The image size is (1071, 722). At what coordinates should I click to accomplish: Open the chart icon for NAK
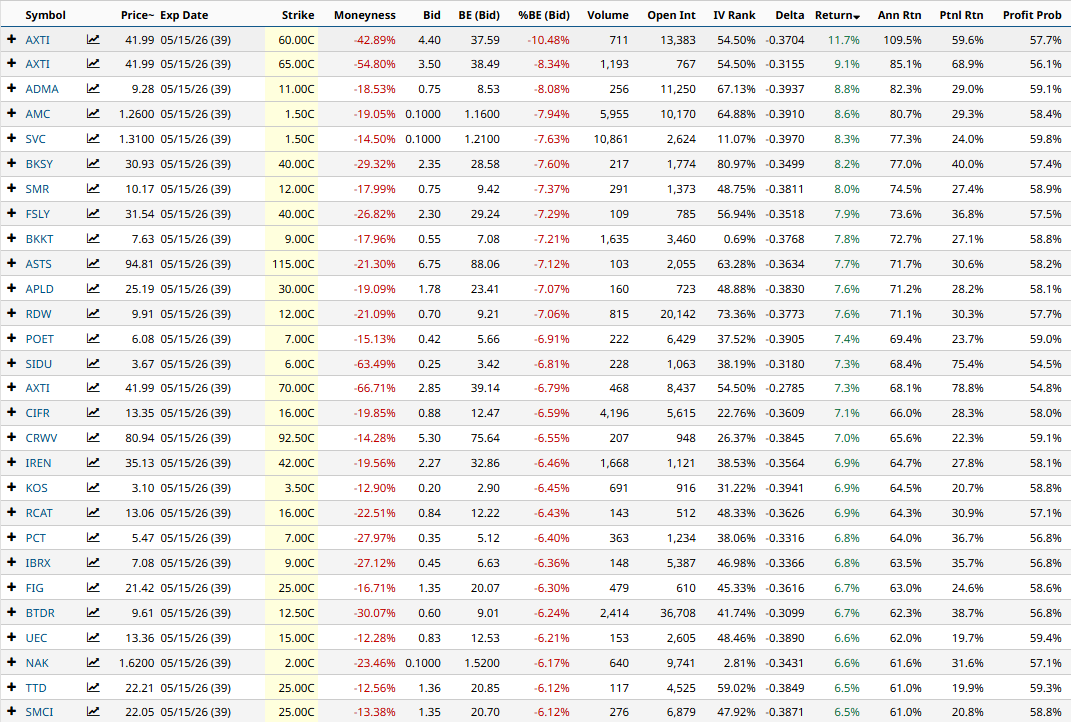point(93,663)
